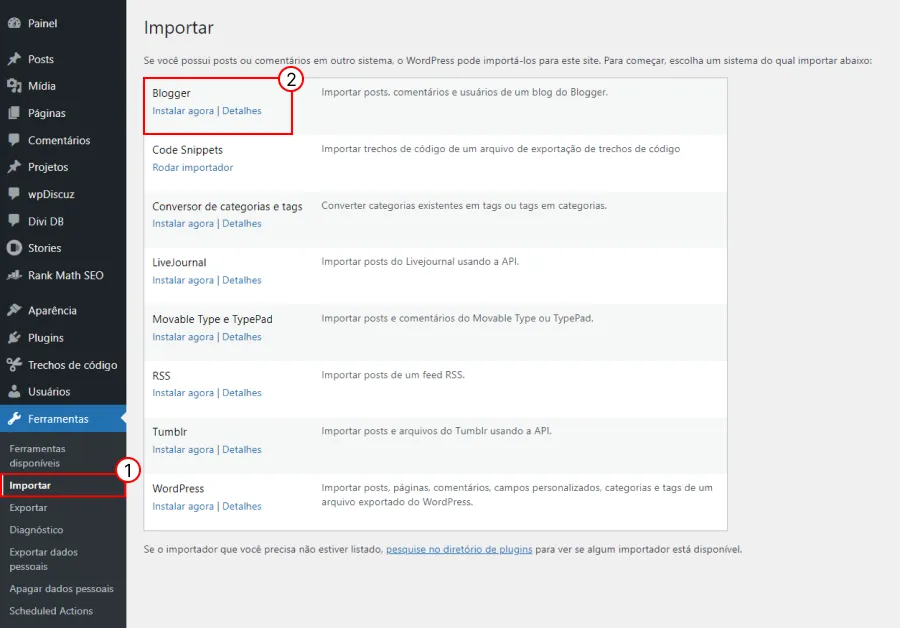View Detalhes for the Tumblr importer
900x628 pixels.
pyautogui.click(x=242, y=450)
